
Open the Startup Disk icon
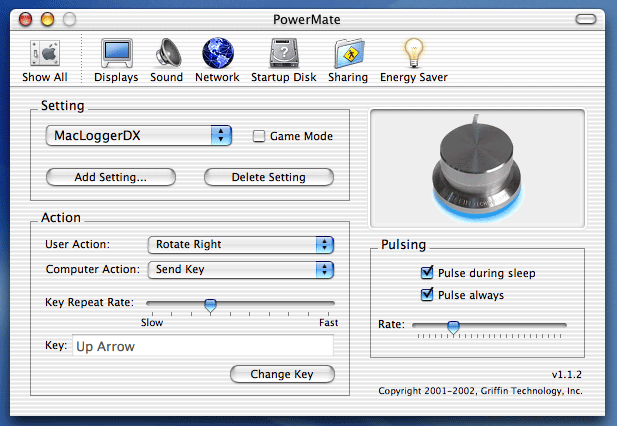[x=284, y=55]
